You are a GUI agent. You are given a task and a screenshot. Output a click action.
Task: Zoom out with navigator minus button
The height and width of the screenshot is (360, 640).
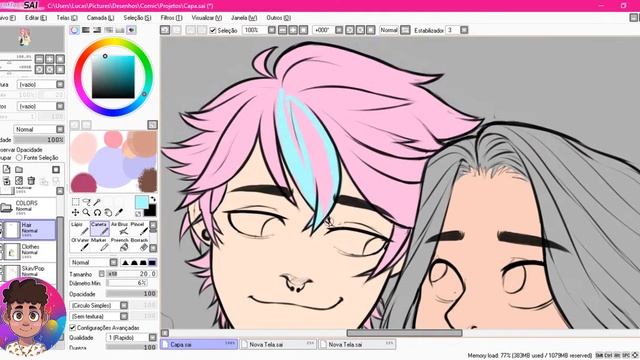(x=39, y=59)
